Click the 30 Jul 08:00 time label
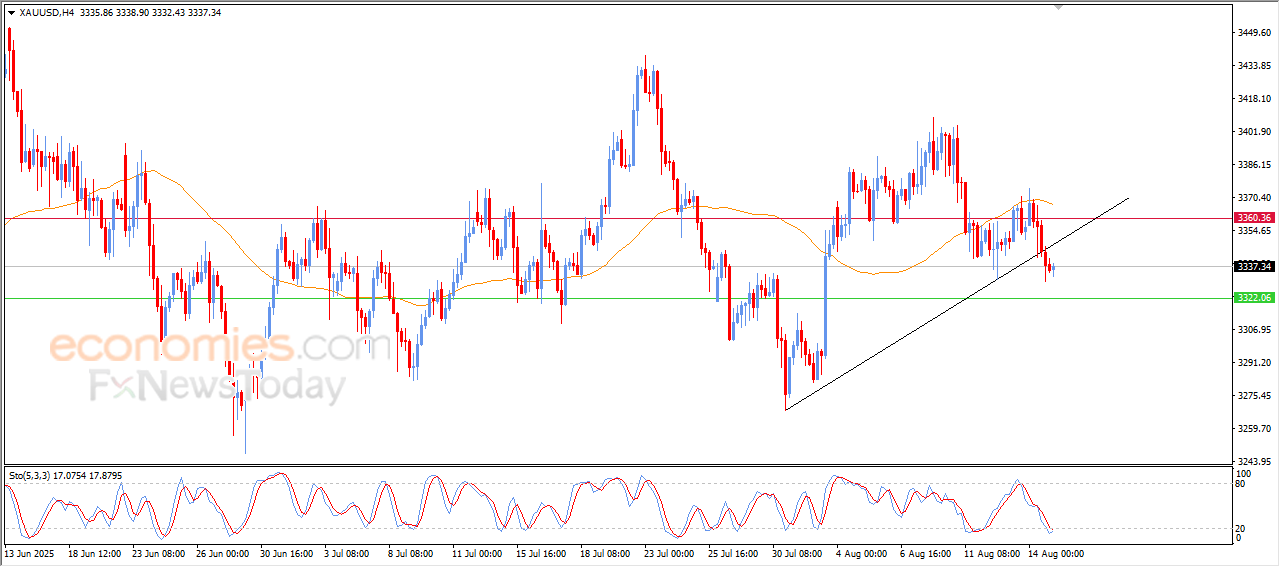 pyautogui.click(x=797, y=553)
